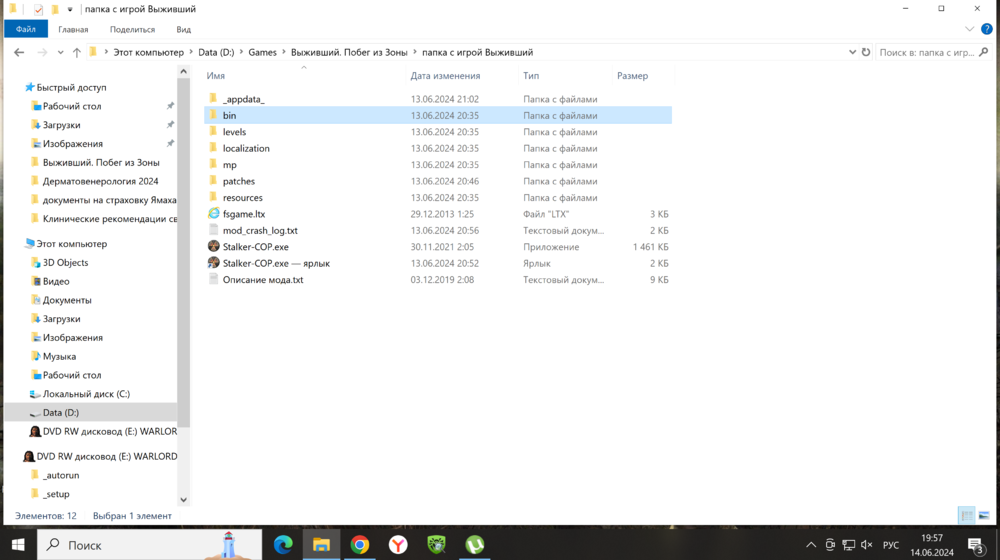Switch to large thumbnails view

pyautogui.click(x=985, y=516)
